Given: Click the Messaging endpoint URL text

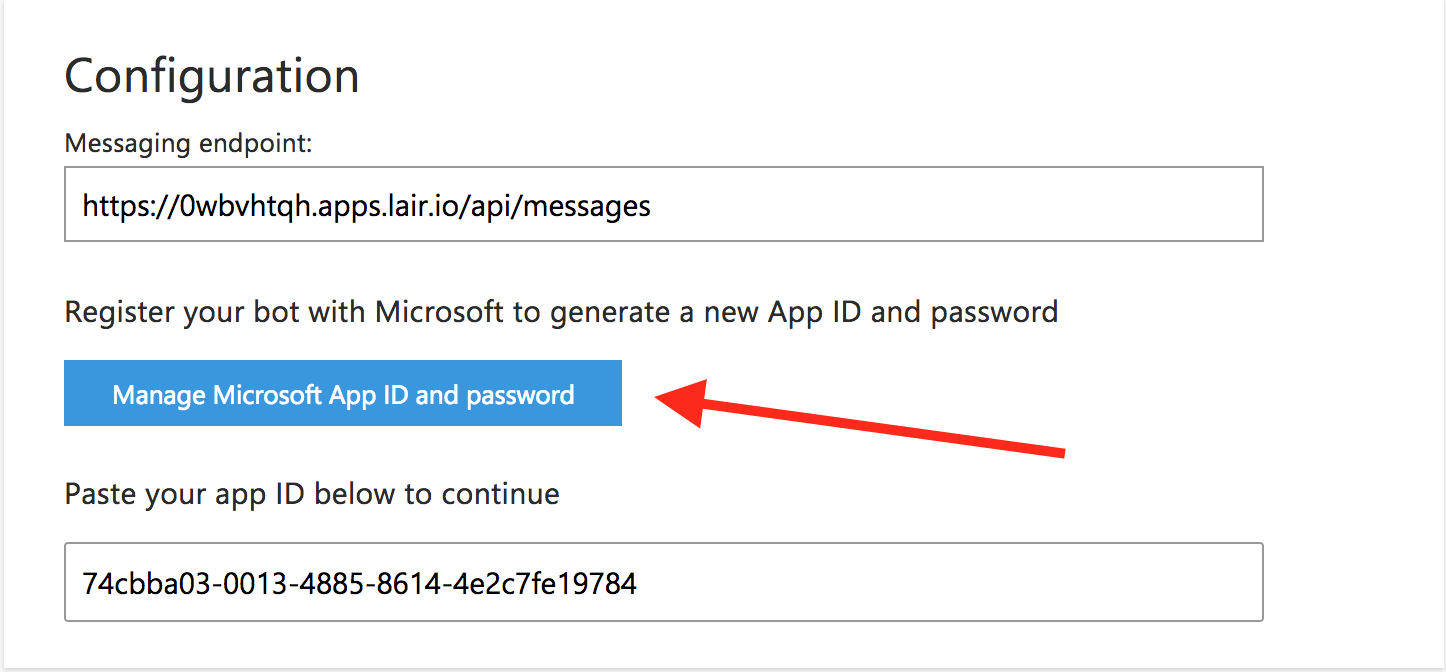Looking at the screenshot, I should 366,206.
